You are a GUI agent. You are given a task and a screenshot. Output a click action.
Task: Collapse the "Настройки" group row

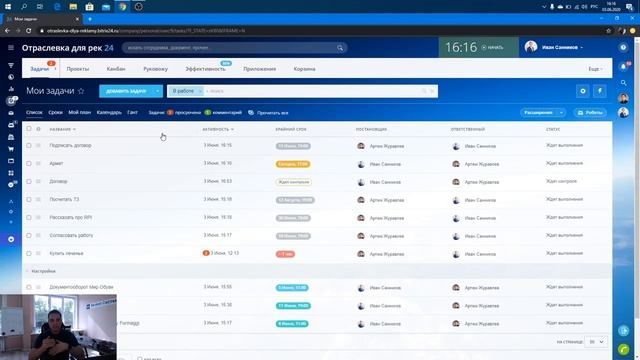27,271
